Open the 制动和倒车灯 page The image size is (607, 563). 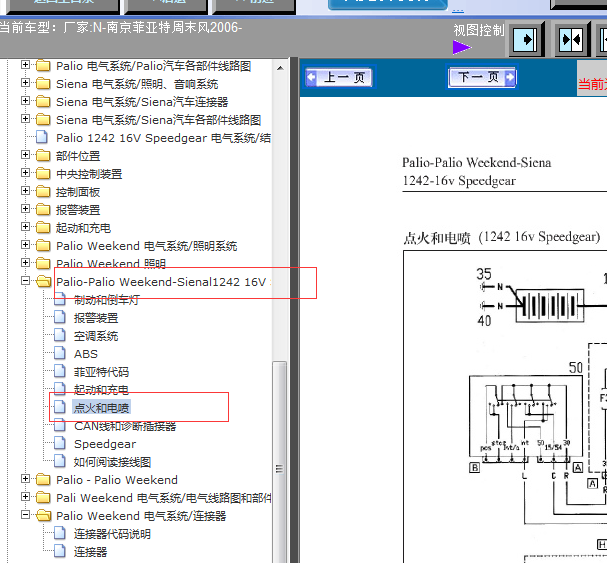pos(106,300)
